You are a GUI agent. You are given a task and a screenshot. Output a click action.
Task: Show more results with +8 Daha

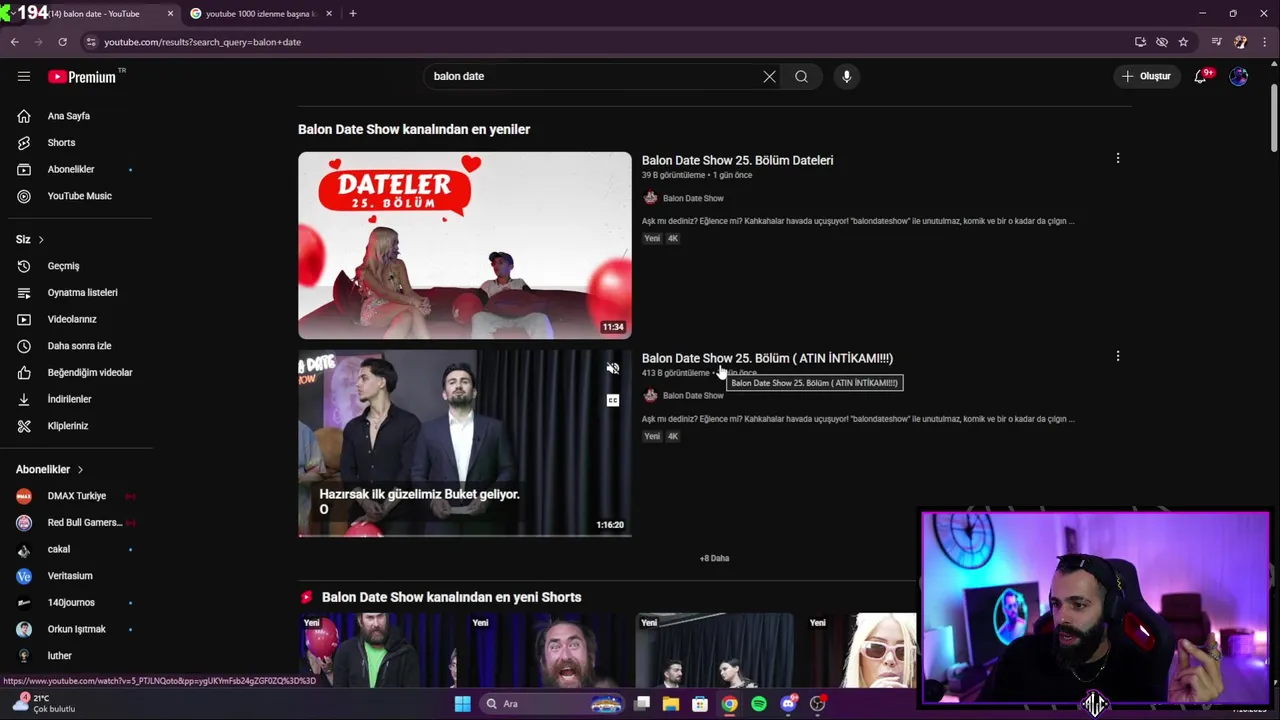click(714, 558)
